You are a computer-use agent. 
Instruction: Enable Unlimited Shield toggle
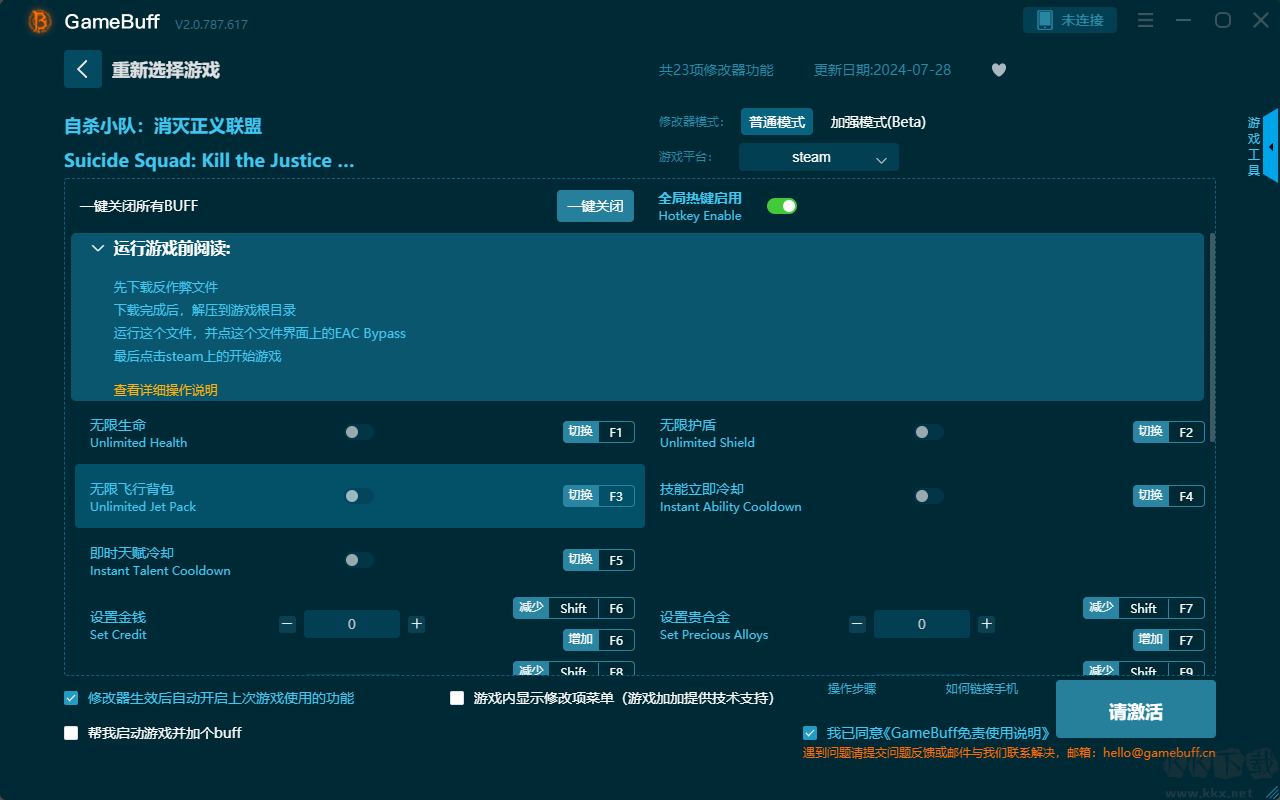[x=929, y=432]
